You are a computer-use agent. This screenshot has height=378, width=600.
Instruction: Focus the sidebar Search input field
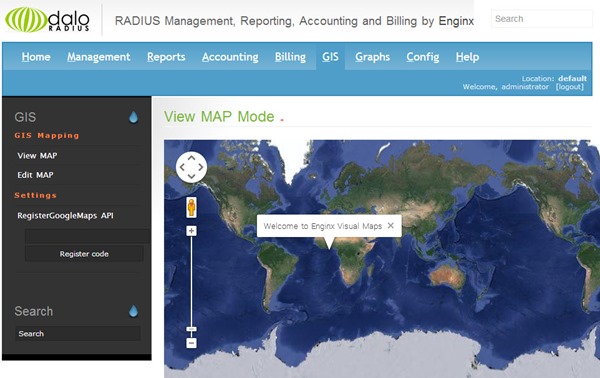coord(78,334)
